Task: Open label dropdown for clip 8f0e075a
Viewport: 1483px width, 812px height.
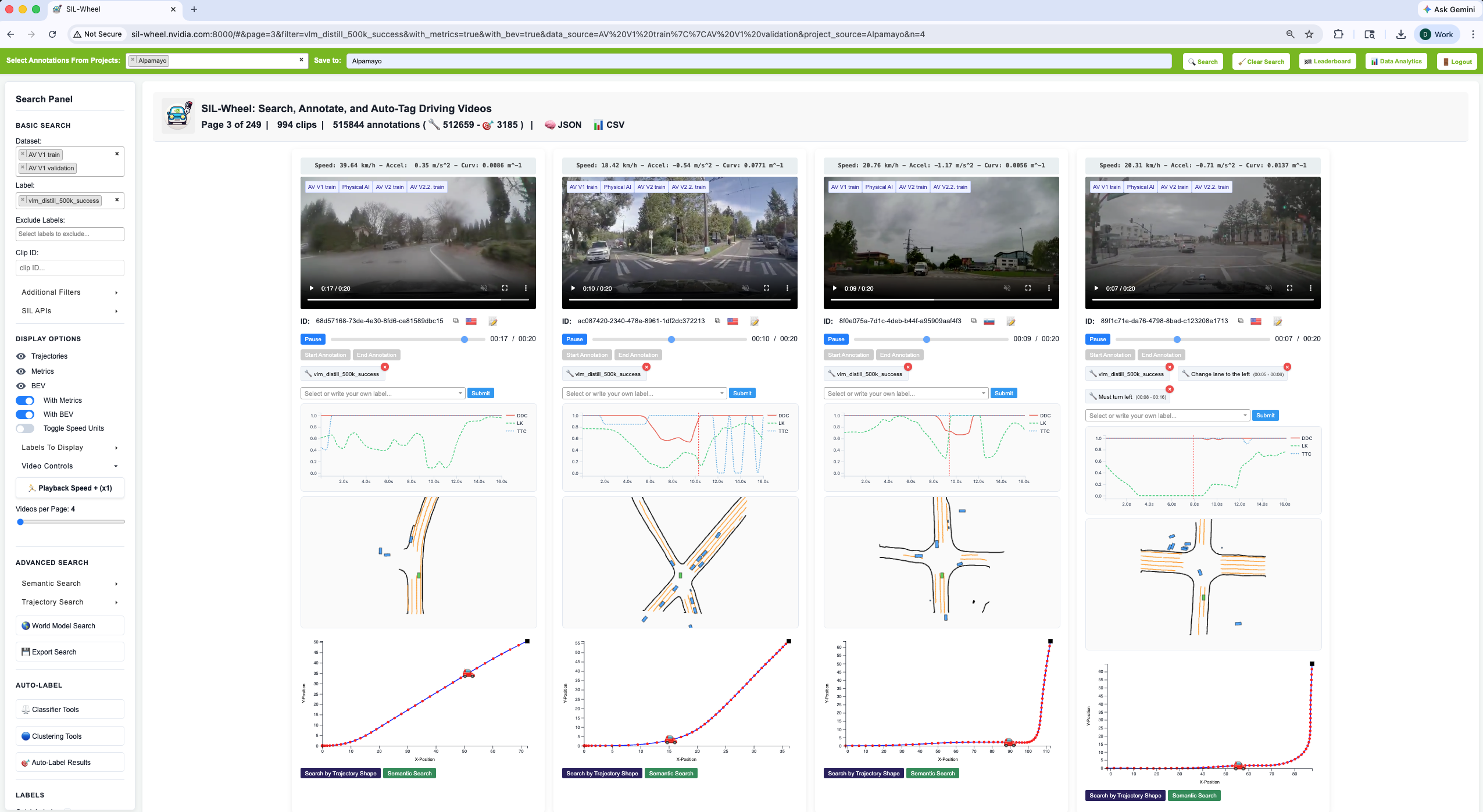Action: tap(906, 394)
